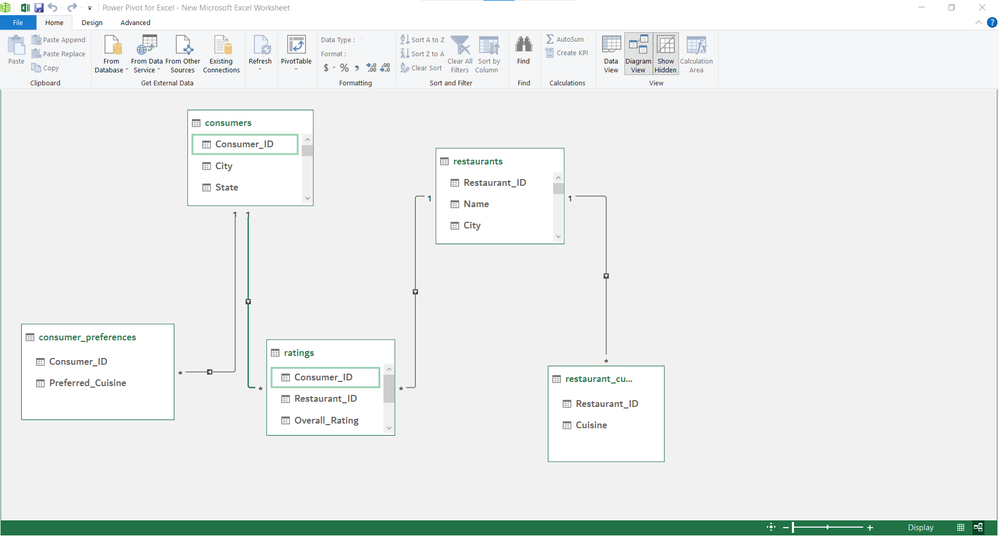999x536 pixels.
Task: Click scroll down arrow in ratings table
Action: (x=389, y=428)
